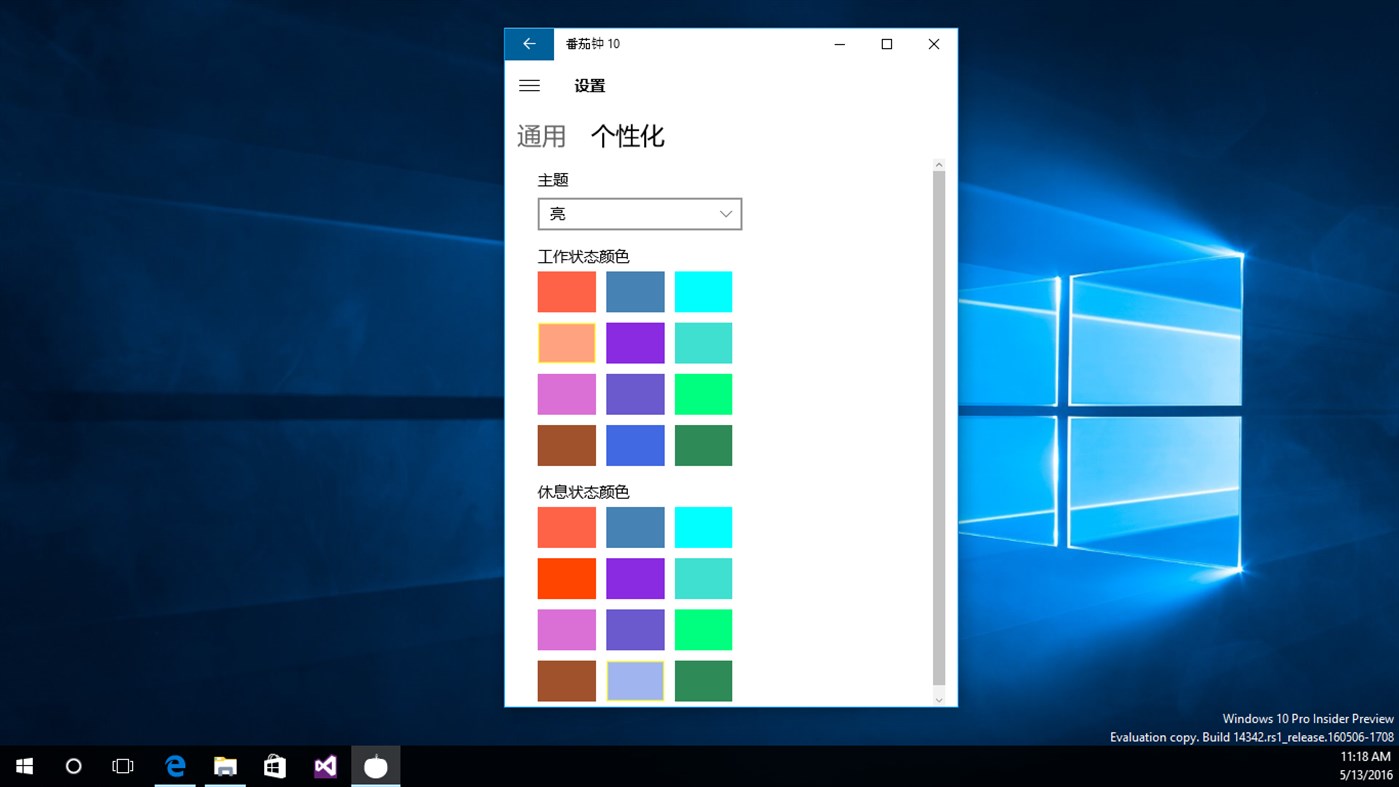
Task: Open the 主题 theme dropdown showing 亮
Action: 639,213
